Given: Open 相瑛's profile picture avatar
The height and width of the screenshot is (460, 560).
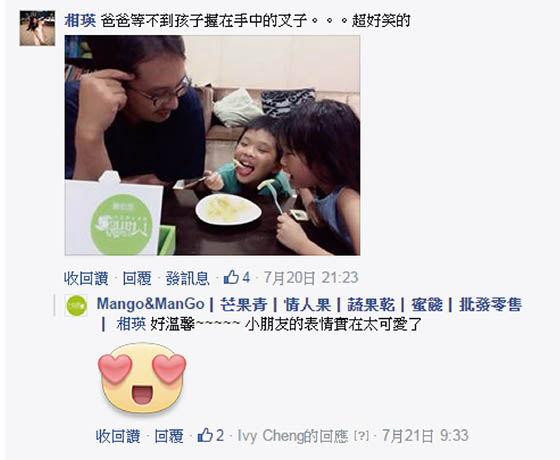Looking at the screenshot, I should coord(38,28).
